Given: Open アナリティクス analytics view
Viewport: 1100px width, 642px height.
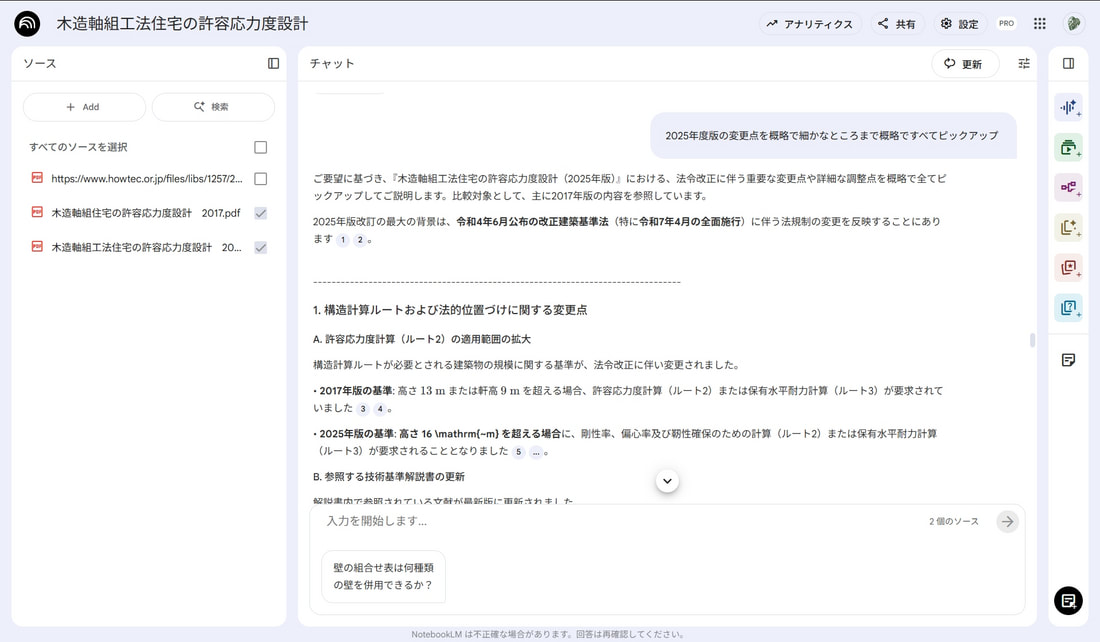Looking at the screenshot, I should [x=810, y=24].
